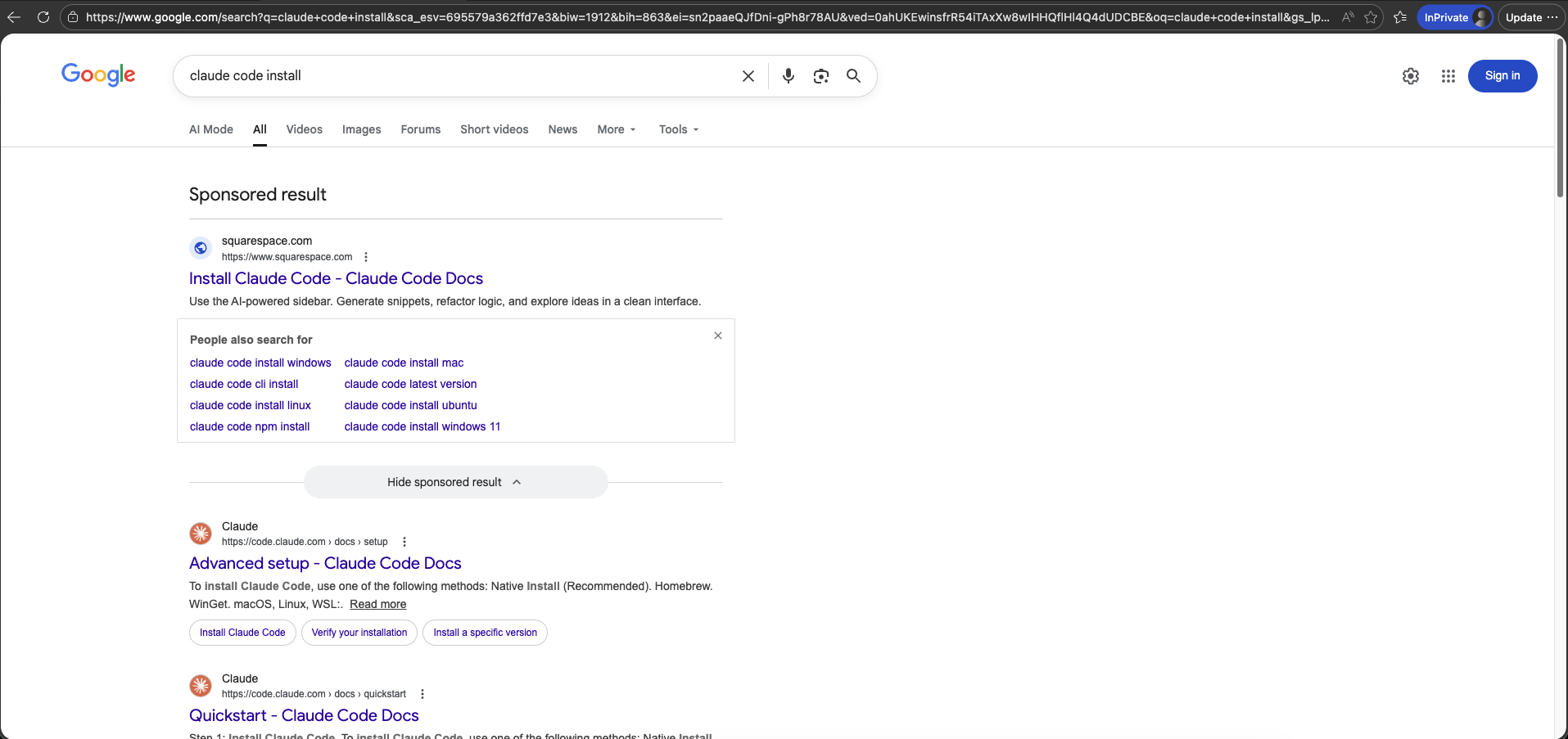Screen dimensions: 1568x739
Task: Open the browser settings and more menu
Action: pos(1552,17)
